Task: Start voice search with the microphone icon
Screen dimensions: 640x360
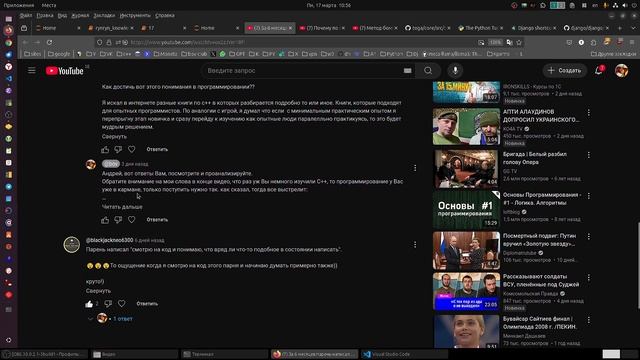Action: point(455,71)
